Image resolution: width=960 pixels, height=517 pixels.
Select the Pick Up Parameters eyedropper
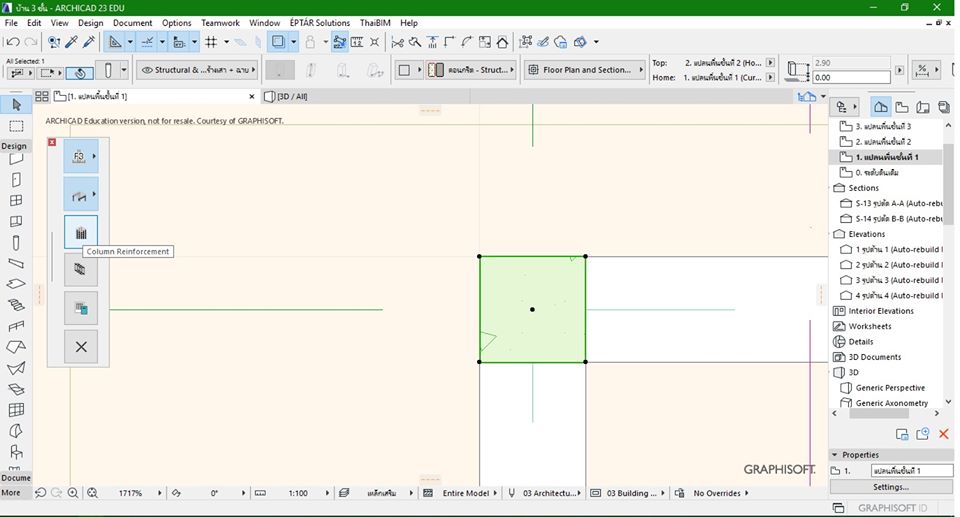coord(70,42)
